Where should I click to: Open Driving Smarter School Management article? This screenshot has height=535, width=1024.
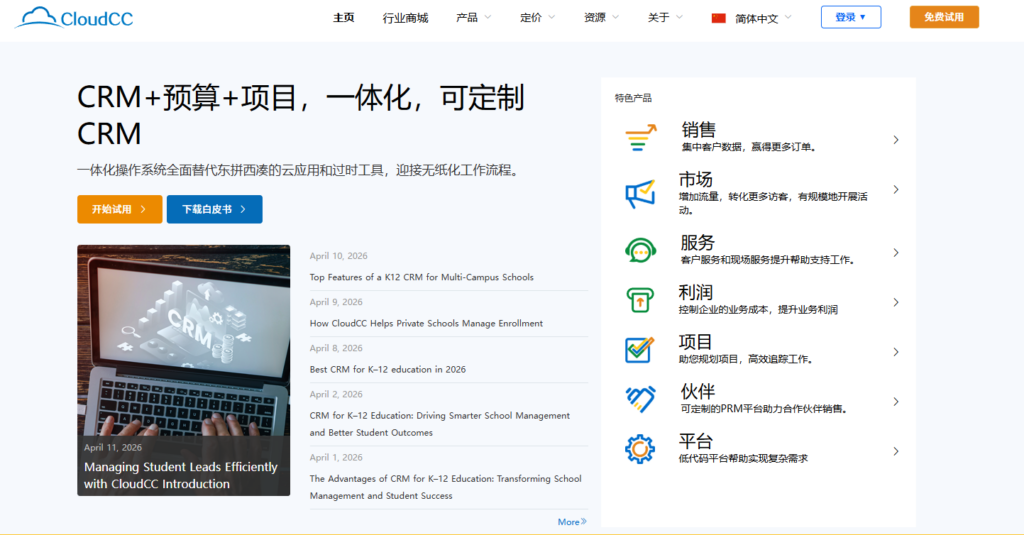(x=440, y=424)
